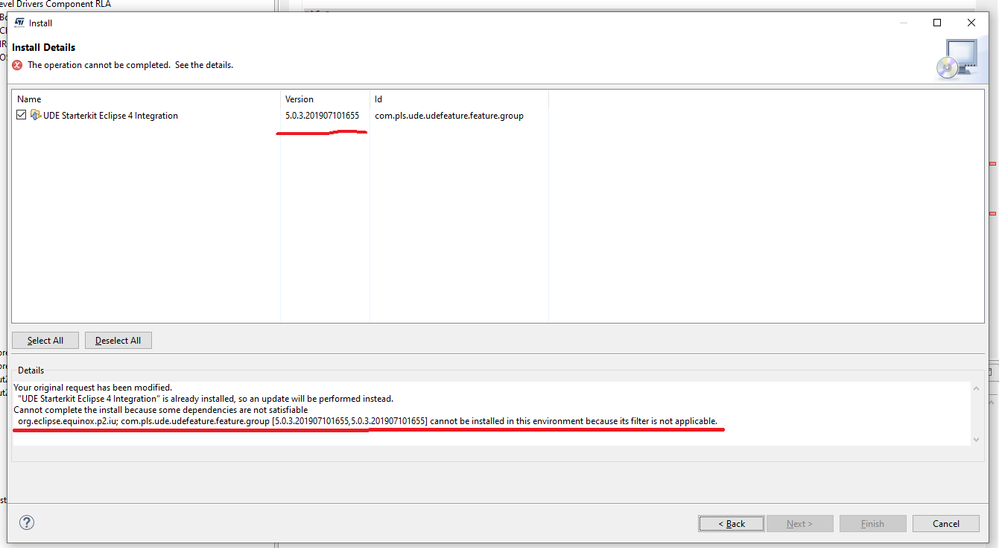Click the Install window title icon
The height and width of the screenshot is (548, 999).
coord(19,22)
